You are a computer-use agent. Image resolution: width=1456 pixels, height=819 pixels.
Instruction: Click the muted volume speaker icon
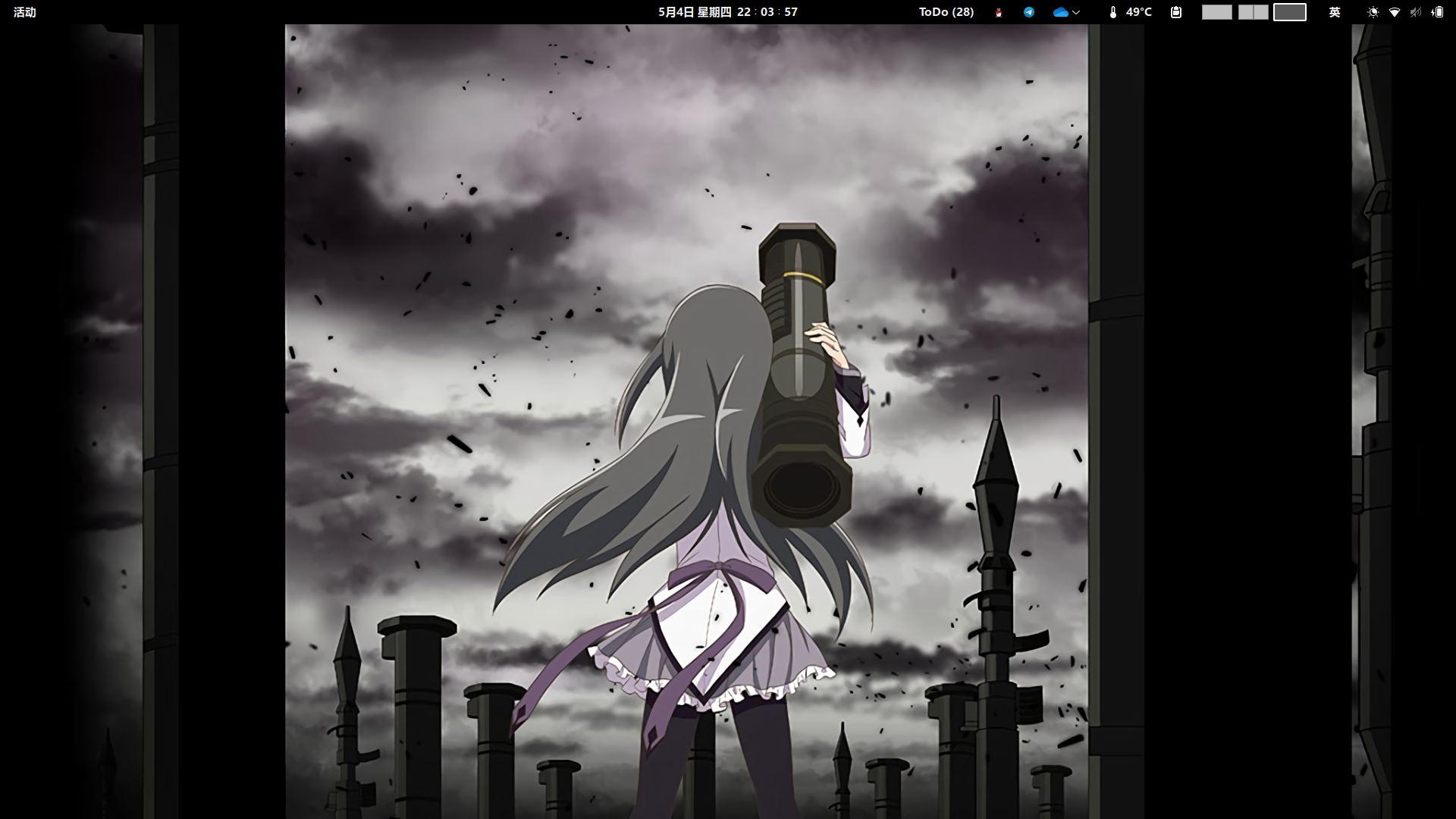1415,12
